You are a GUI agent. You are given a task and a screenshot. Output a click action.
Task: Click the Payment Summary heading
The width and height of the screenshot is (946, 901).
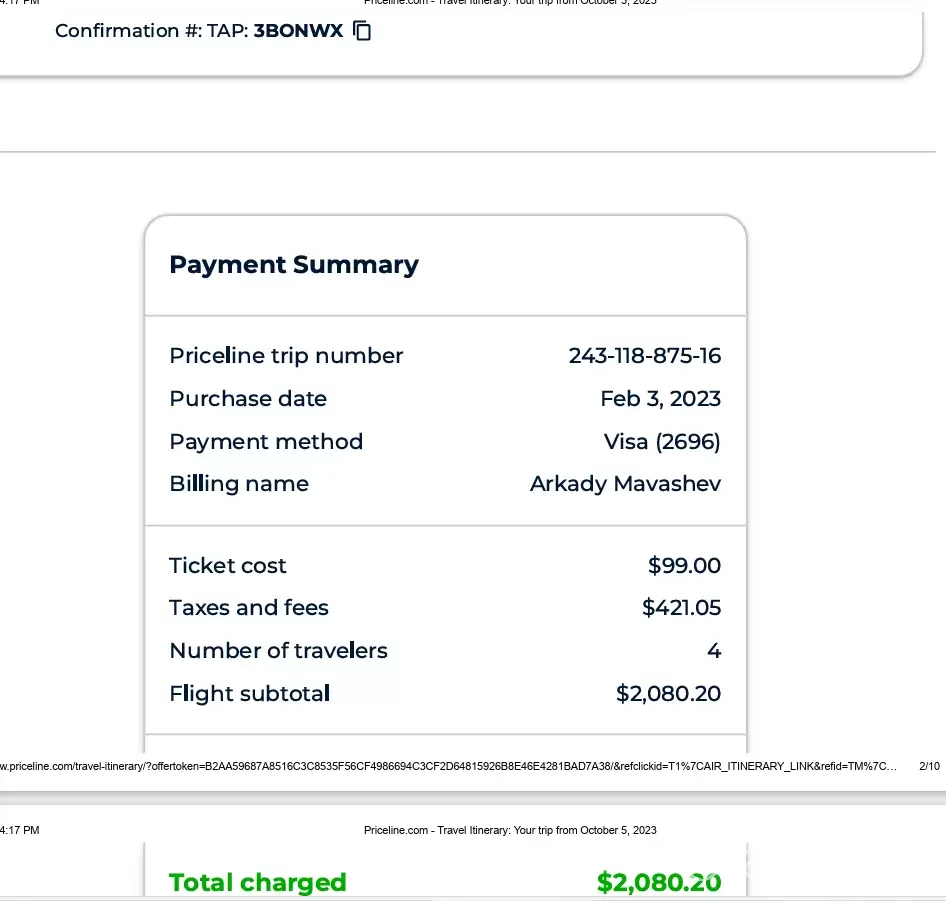293,265
